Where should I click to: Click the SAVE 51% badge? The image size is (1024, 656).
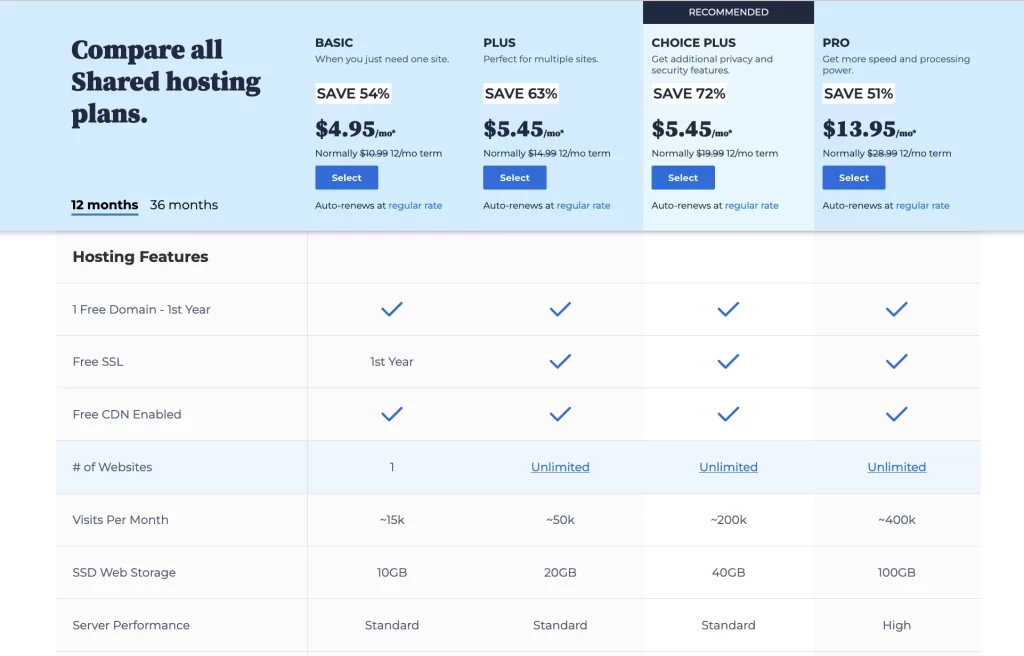click(x=858, y=93)
